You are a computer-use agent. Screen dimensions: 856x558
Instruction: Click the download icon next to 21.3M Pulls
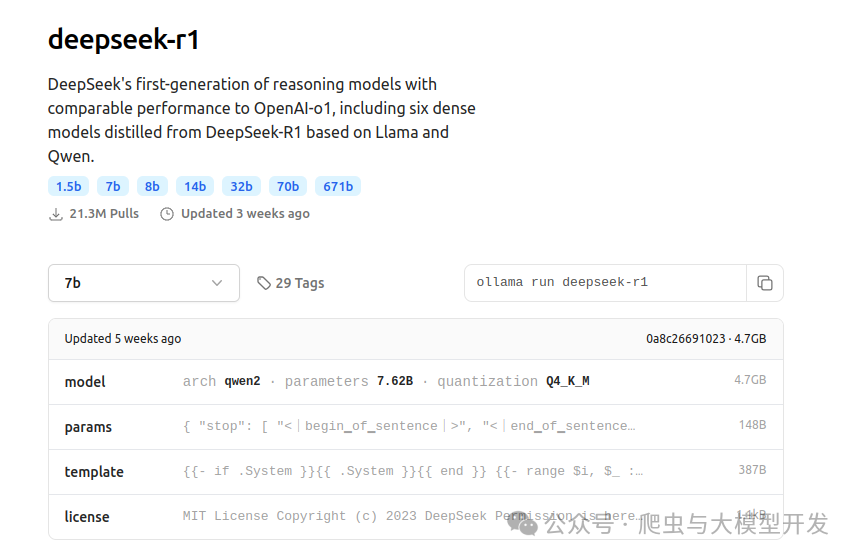56,214
